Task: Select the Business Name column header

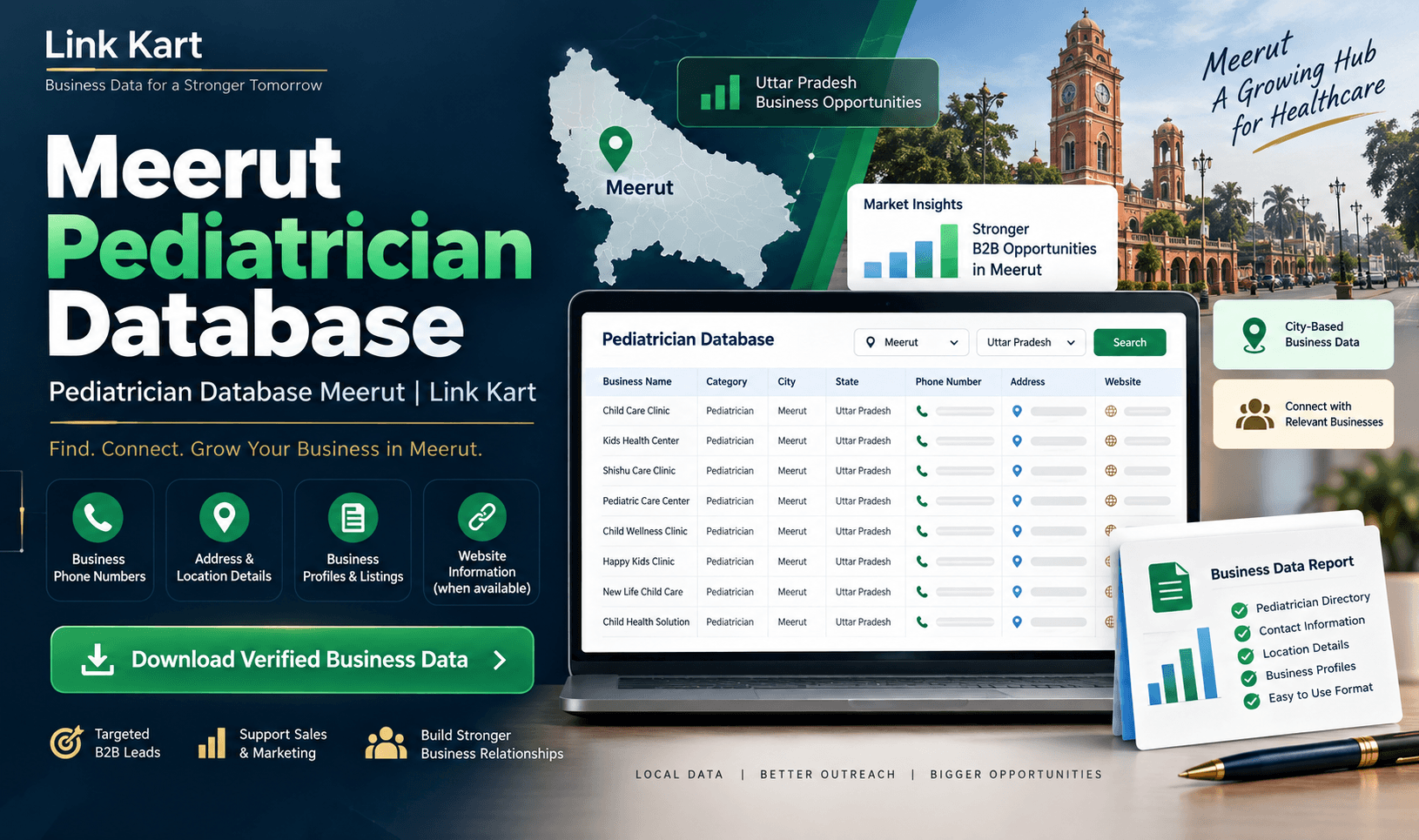Action: click(x=637, y=381)
